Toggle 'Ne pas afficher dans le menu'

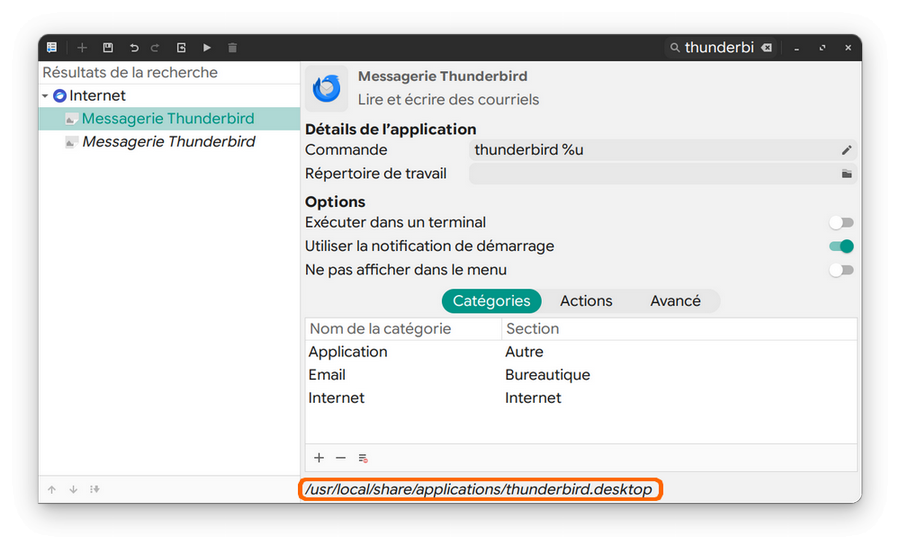(x=841, y=270)
